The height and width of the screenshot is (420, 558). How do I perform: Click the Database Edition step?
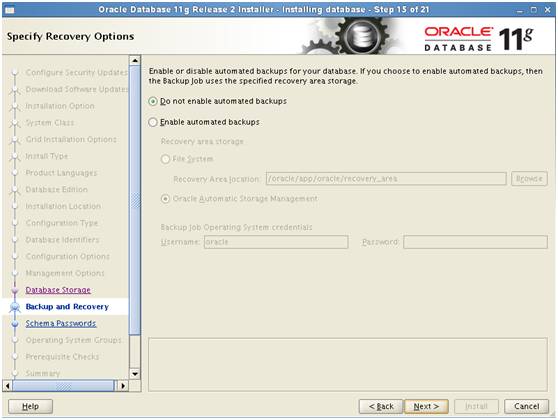pos(57,190)
